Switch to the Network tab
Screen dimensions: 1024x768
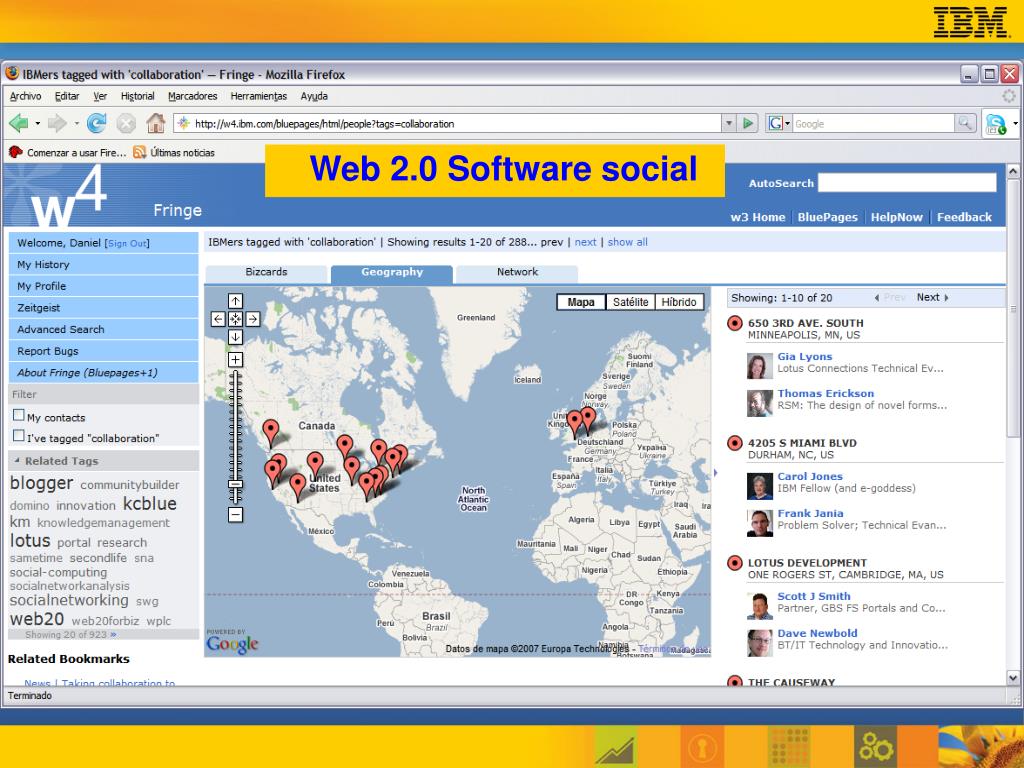[x=517, y=272]
